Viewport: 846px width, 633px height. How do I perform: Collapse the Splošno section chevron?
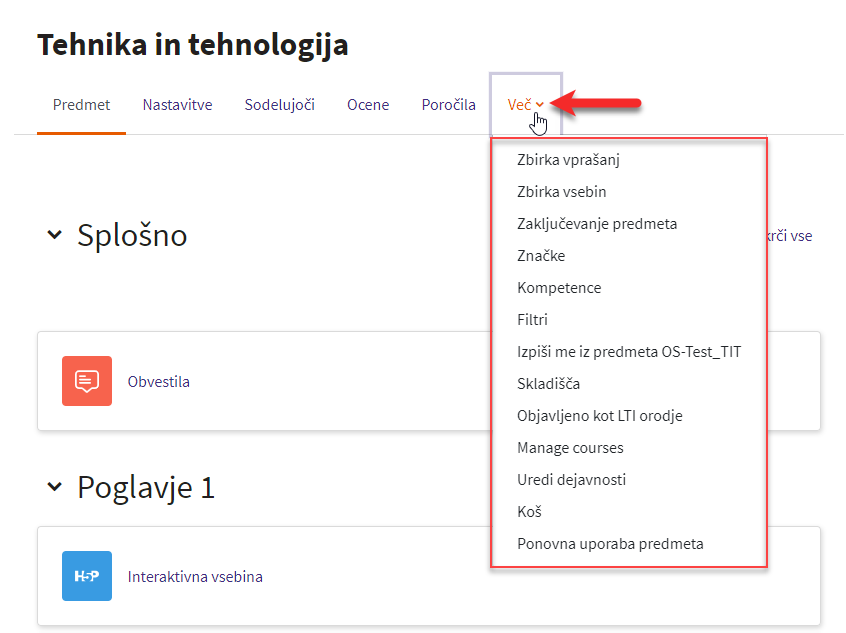click(x=54, y=235)
